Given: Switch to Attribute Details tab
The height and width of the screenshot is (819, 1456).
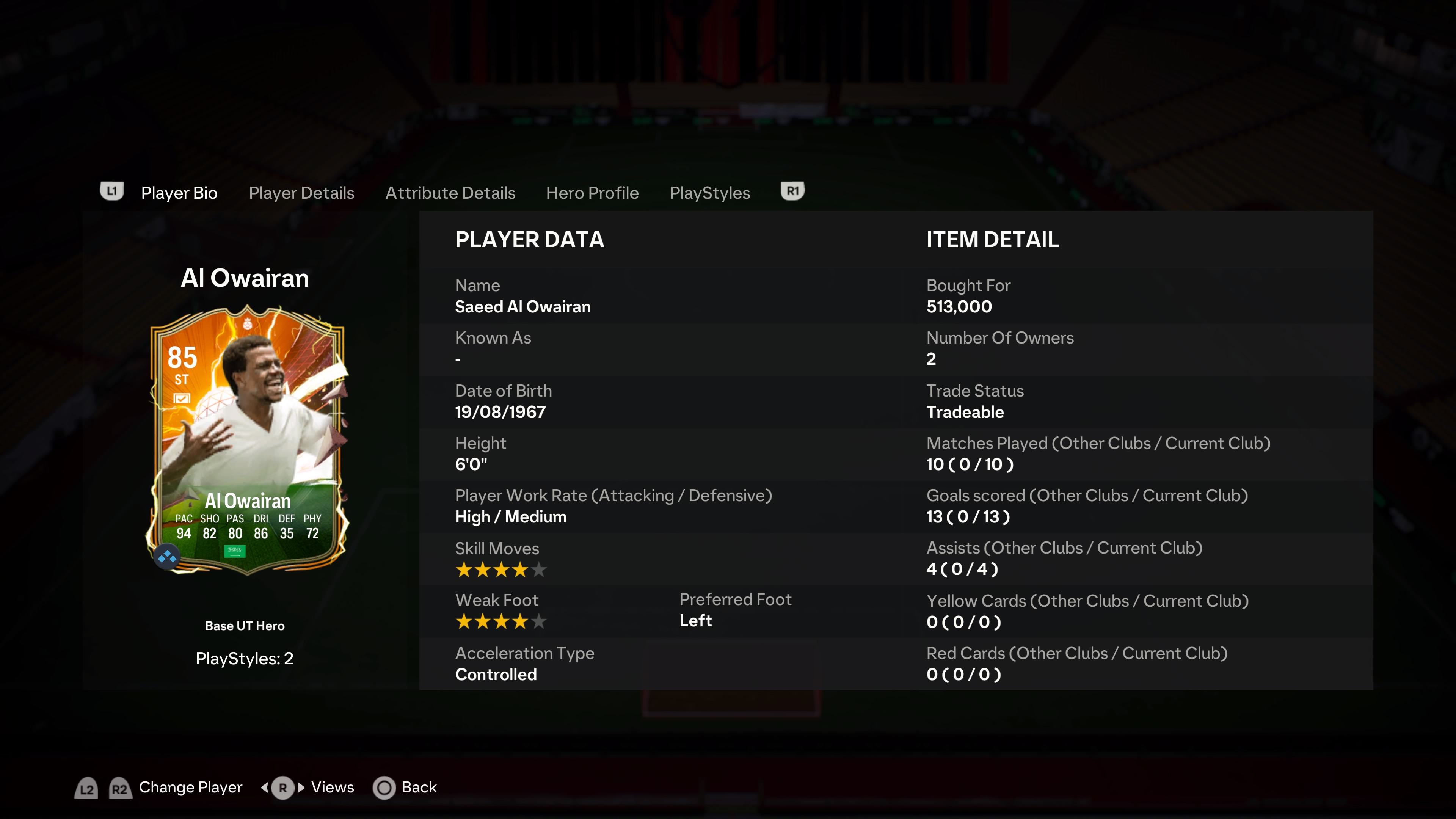Looking at the screenshot, I should 450,193.
